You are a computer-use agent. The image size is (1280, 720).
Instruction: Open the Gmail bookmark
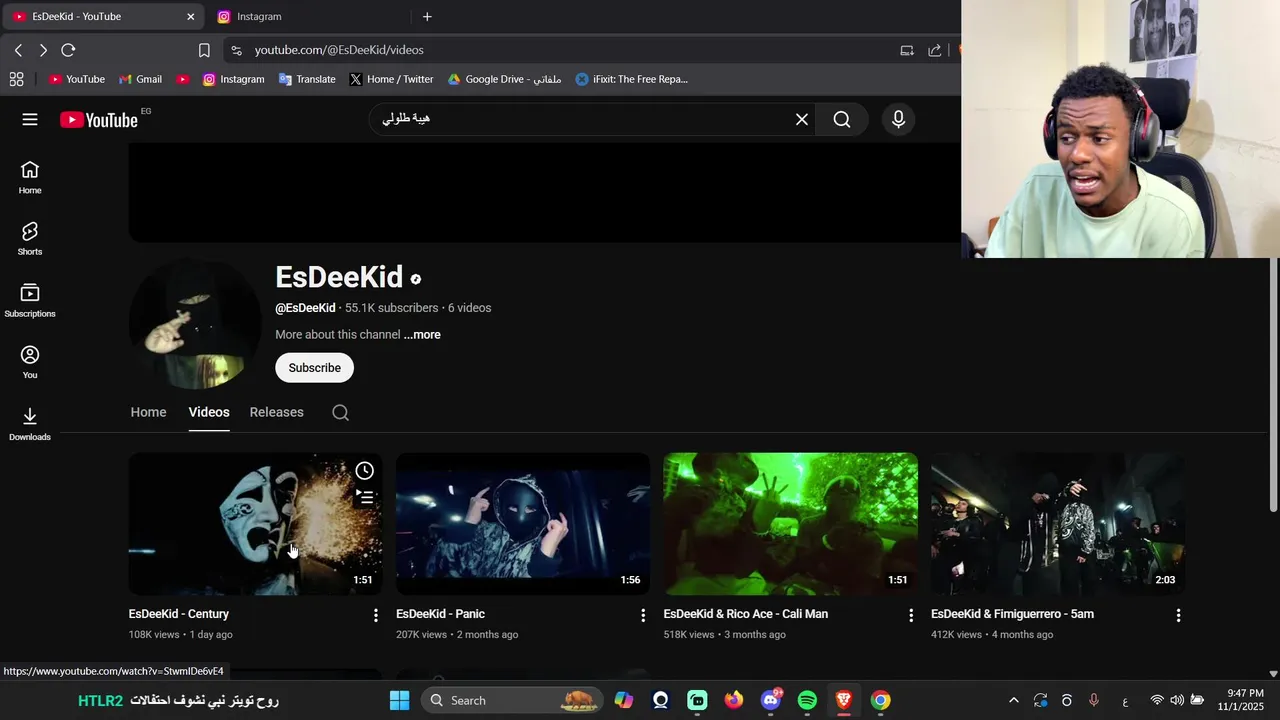[x=140, y=79]
